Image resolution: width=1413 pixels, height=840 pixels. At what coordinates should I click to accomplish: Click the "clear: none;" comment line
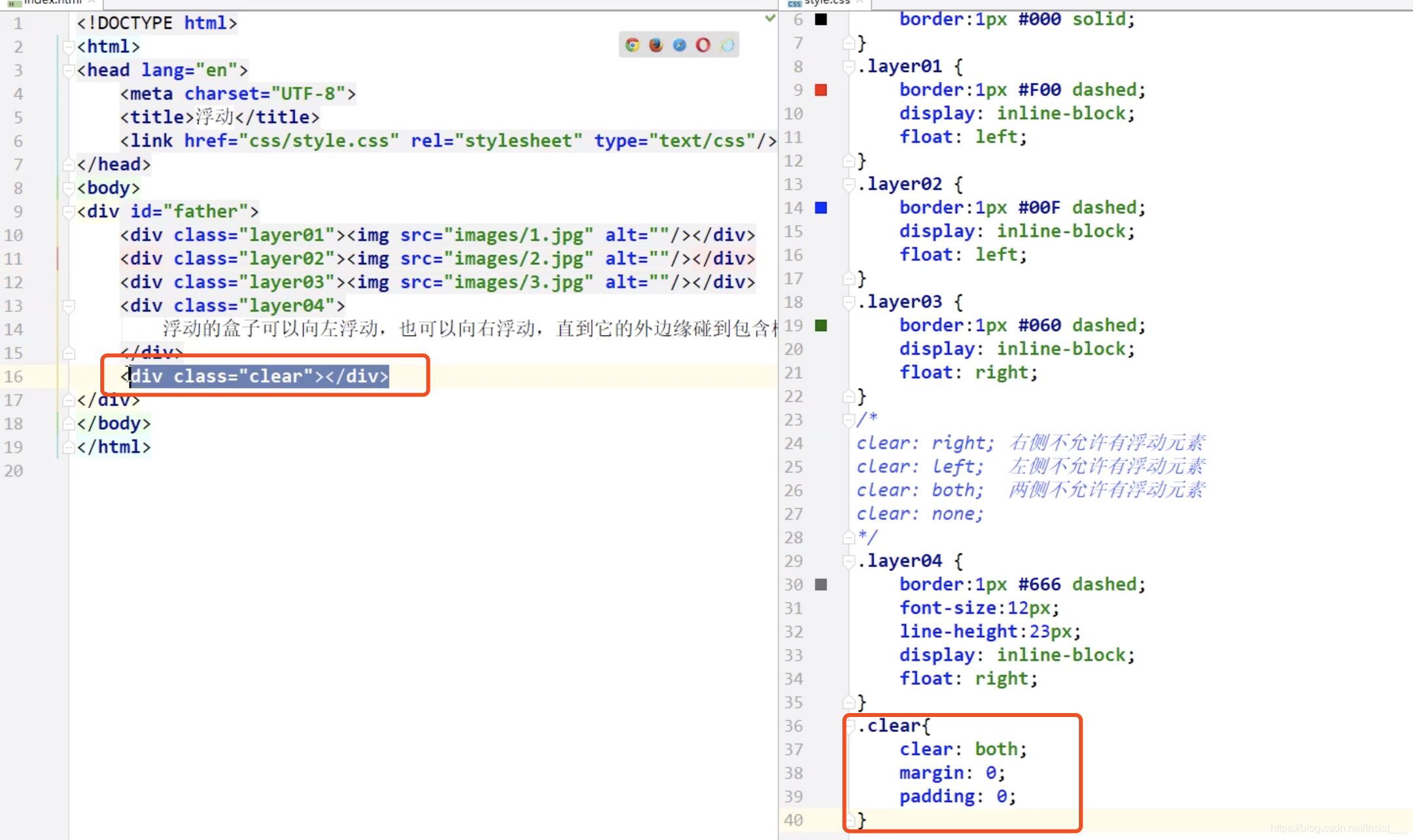pos(920,514)
